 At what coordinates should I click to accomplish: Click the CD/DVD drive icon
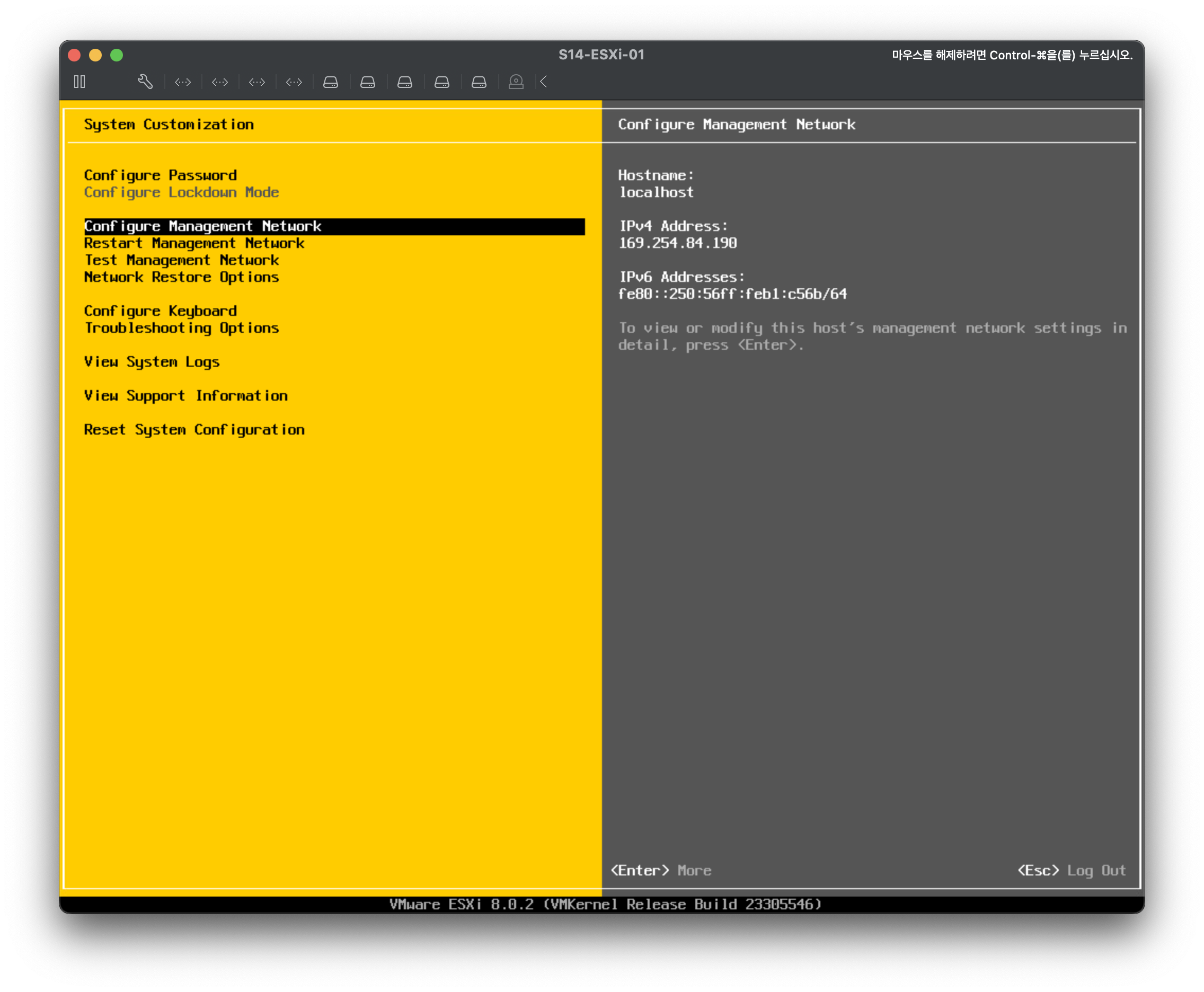click(x=516, y=82)
